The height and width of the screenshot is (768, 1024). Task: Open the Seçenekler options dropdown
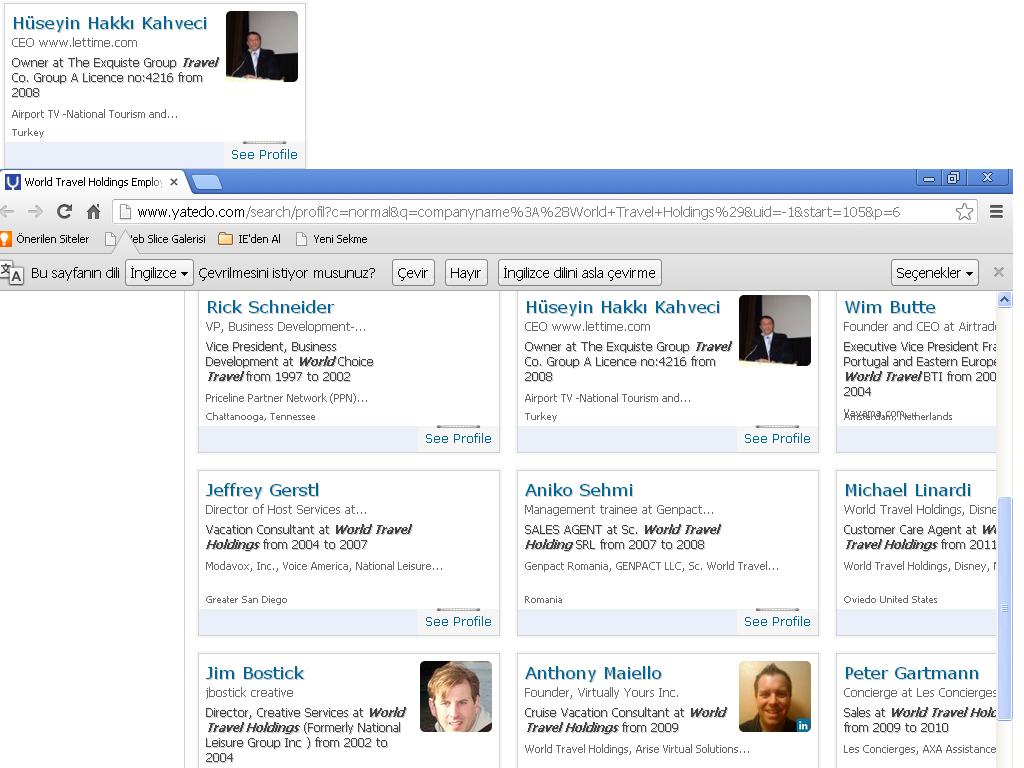click(935, 273)
